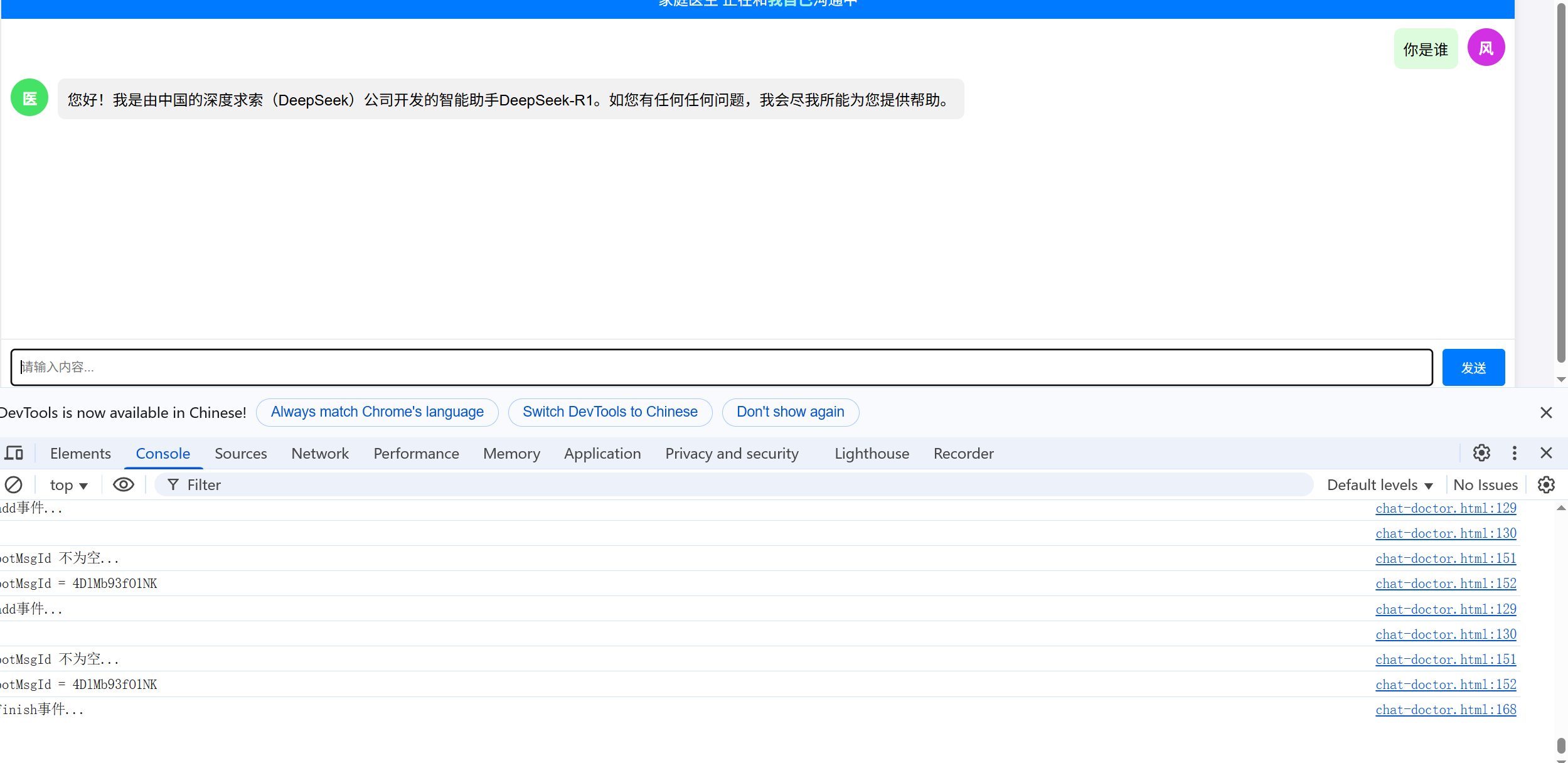Toggle the device toolbar icon
The image size is (1568, 763).
pyautogui.click(x=14, y=453)
